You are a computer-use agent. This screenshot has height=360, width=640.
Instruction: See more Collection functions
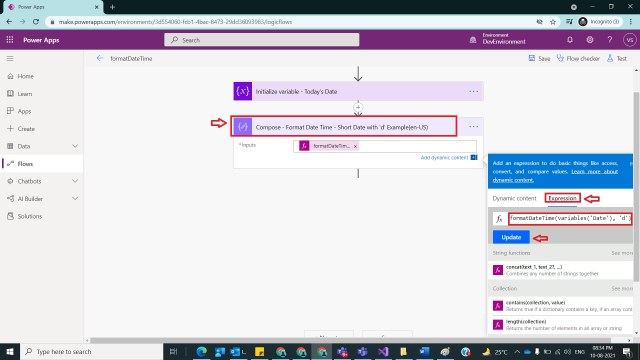point(622,289)
